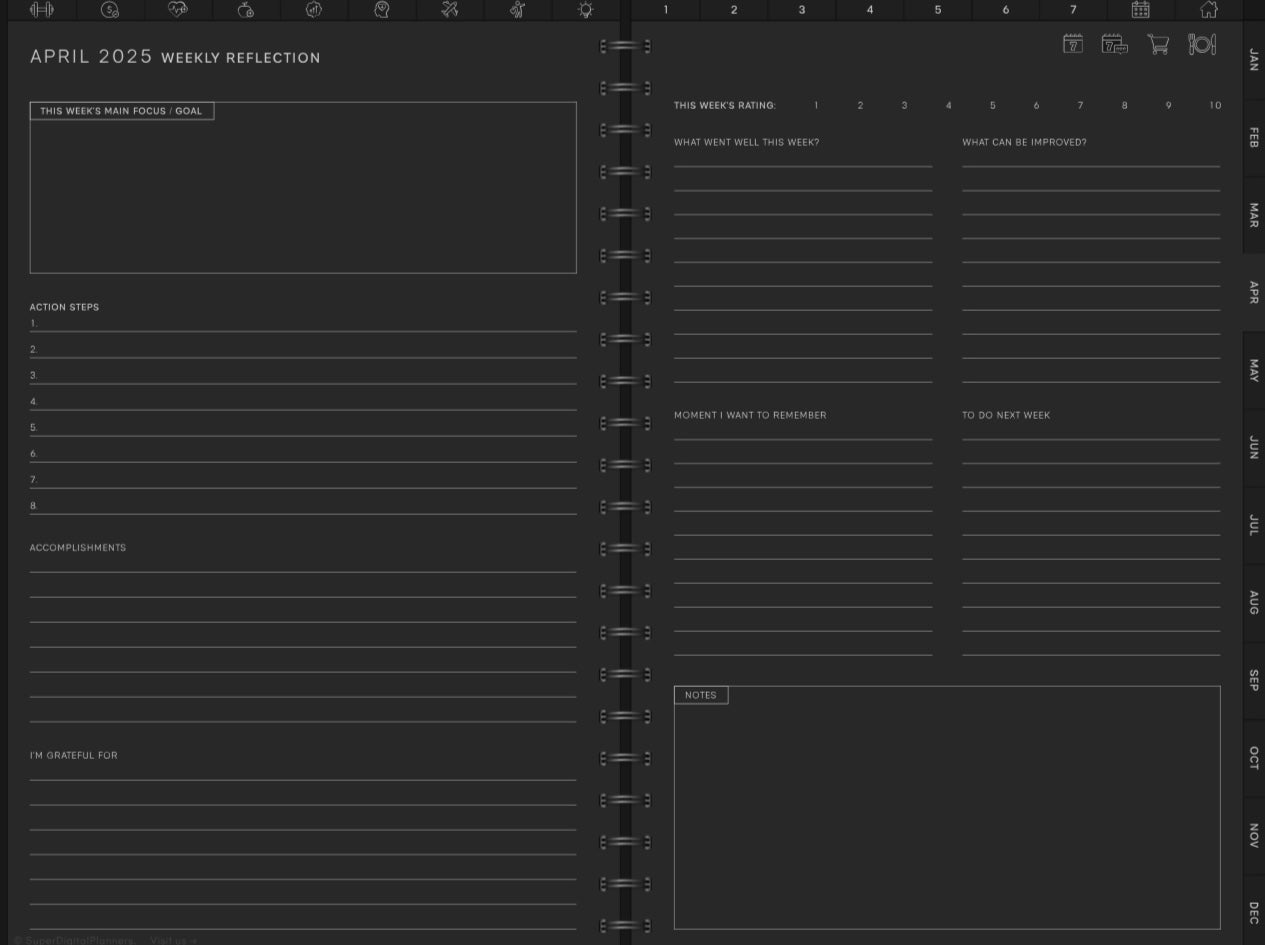Open the weekly calendar 7 icon
The height and width of the screenshot is (945, 1265).
pyautogui.click(x=1073, y=44)
